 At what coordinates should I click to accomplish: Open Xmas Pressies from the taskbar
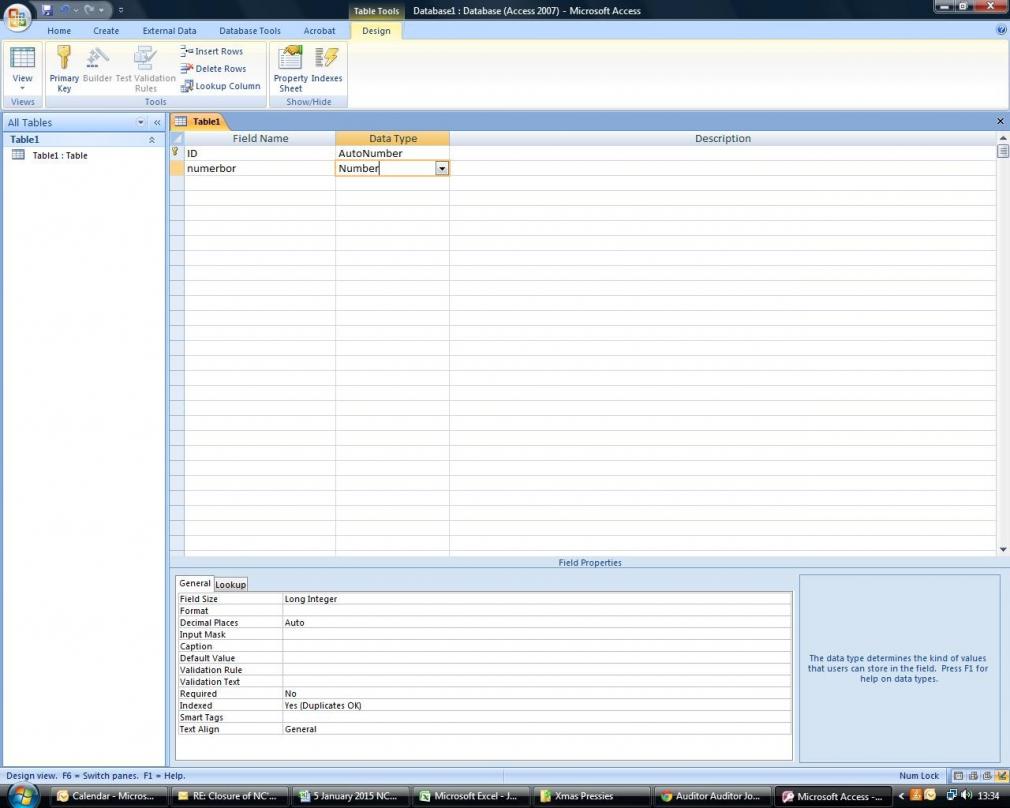(x=592, y=796)
